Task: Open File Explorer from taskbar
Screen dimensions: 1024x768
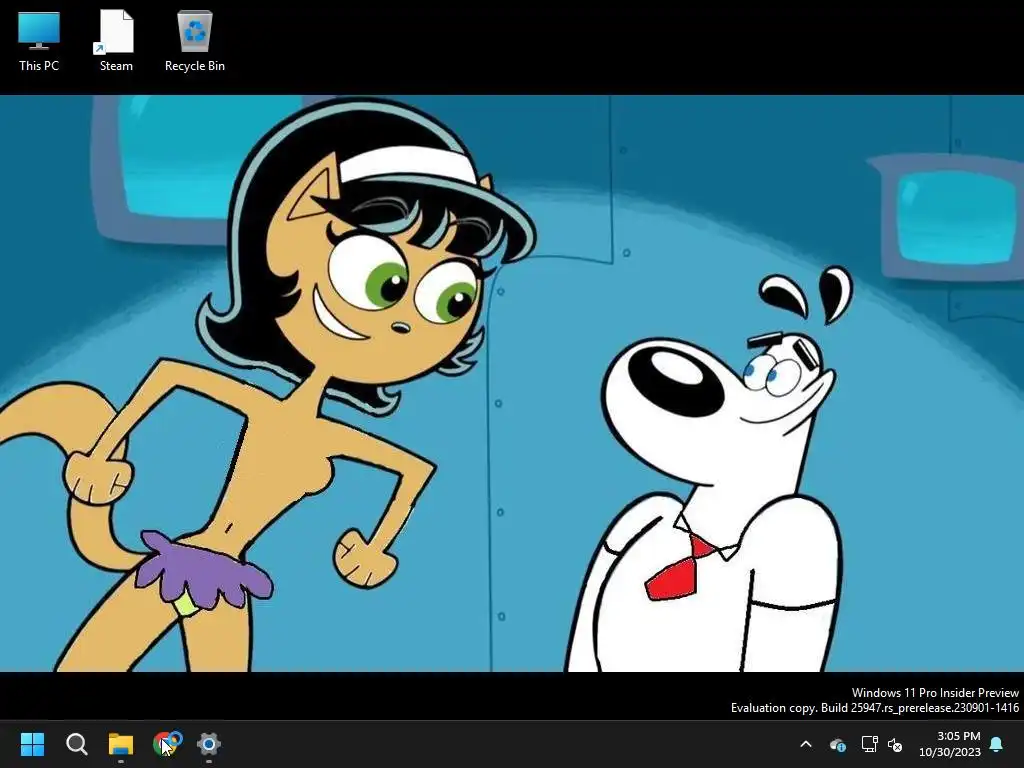Action: tap(121, 744)
